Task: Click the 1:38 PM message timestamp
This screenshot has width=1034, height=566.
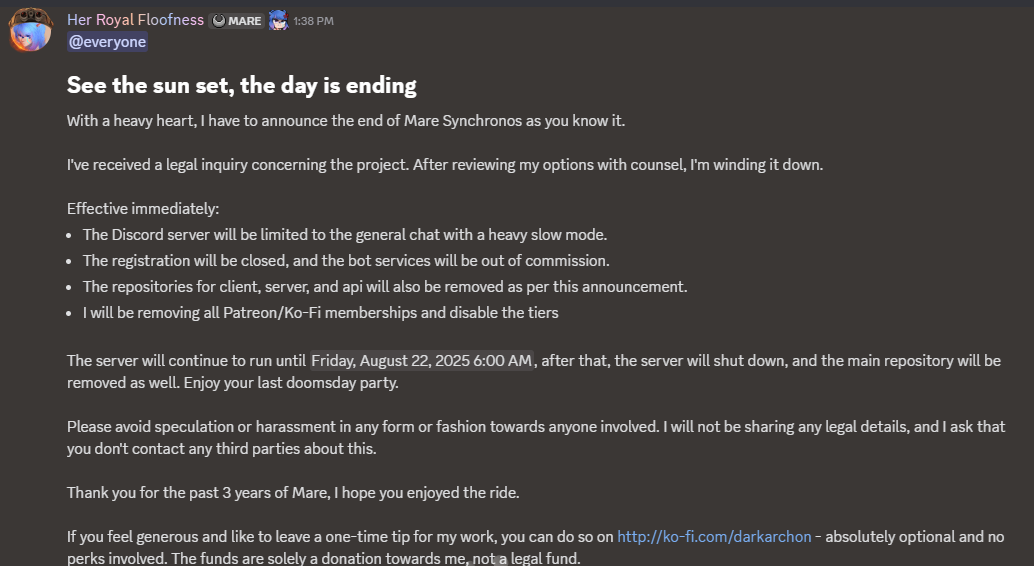Action: coord(314,21)
